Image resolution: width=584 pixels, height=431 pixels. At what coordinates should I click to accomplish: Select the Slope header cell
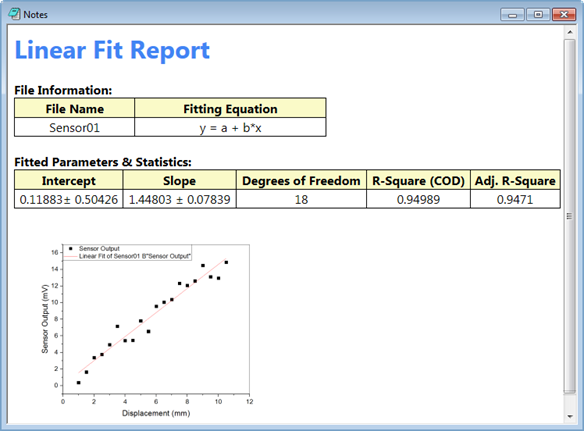(x=180, y=181)
